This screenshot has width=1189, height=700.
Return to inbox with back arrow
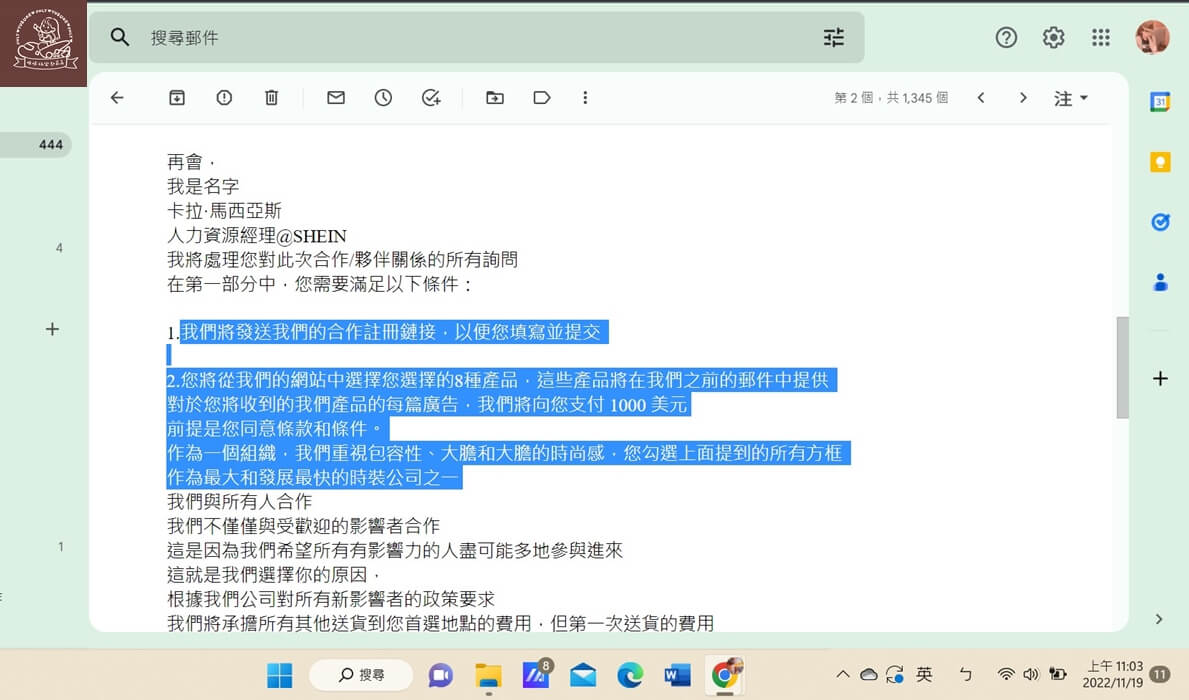click(117, 98)
